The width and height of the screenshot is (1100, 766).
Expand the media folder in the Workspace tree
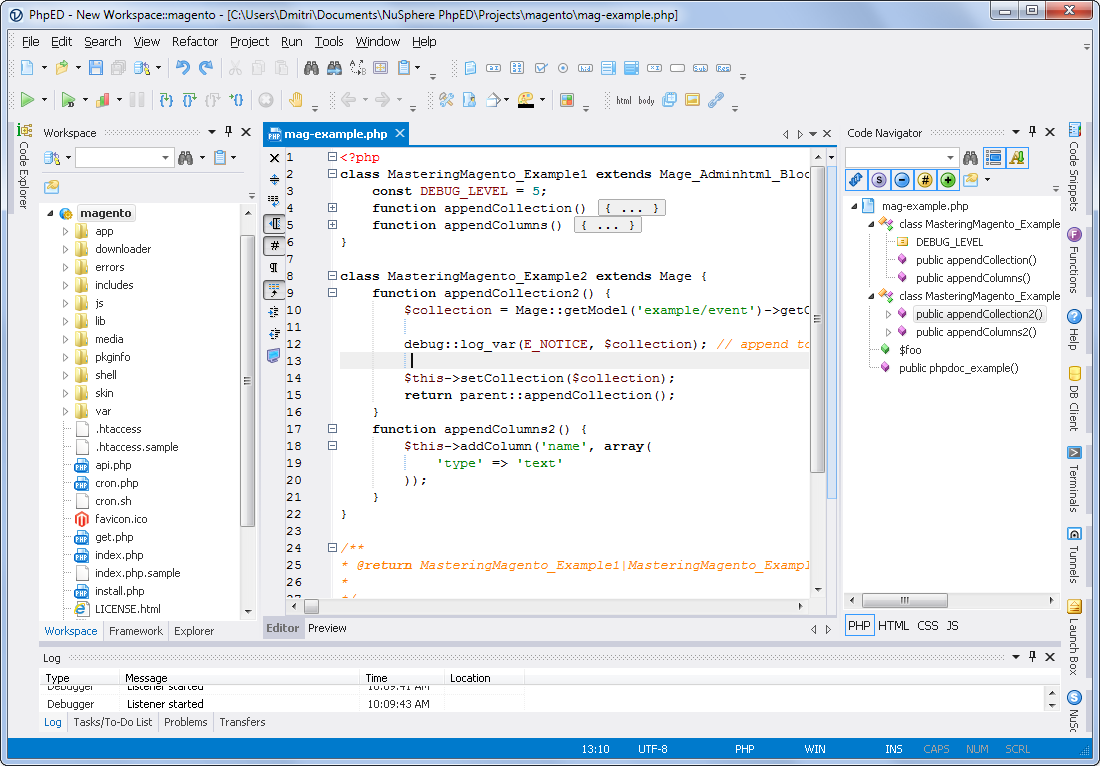65,339
